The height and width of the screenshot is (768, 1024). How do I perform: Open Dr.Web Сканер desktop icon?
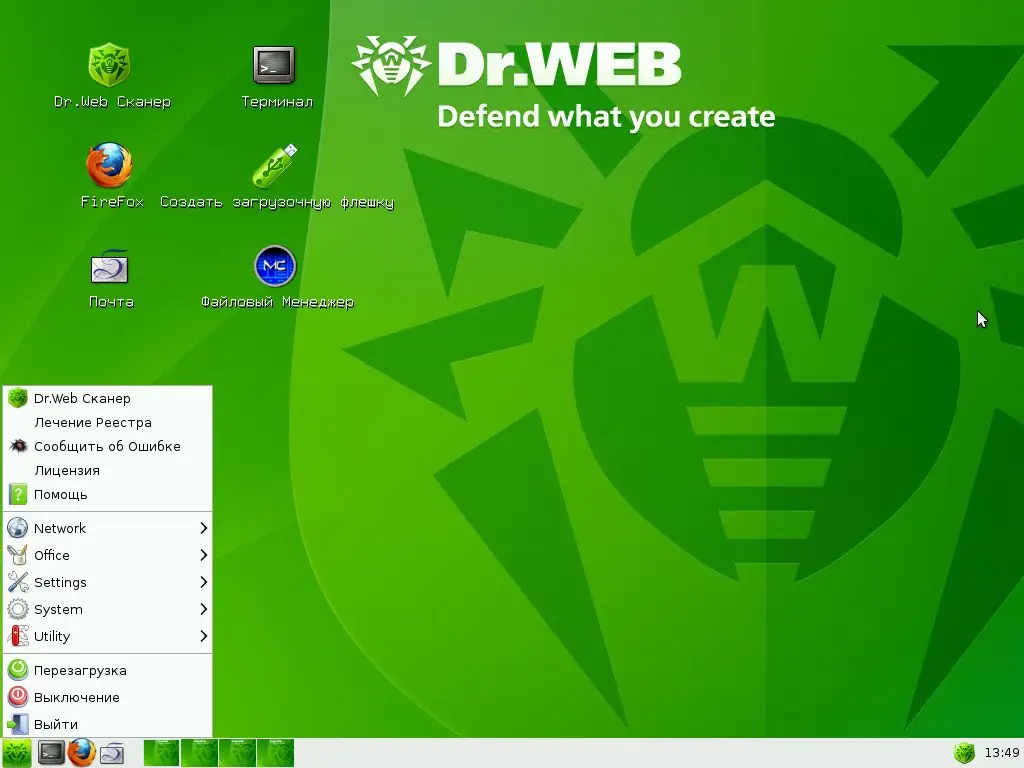pyautogui.click(x=110, y=65)
